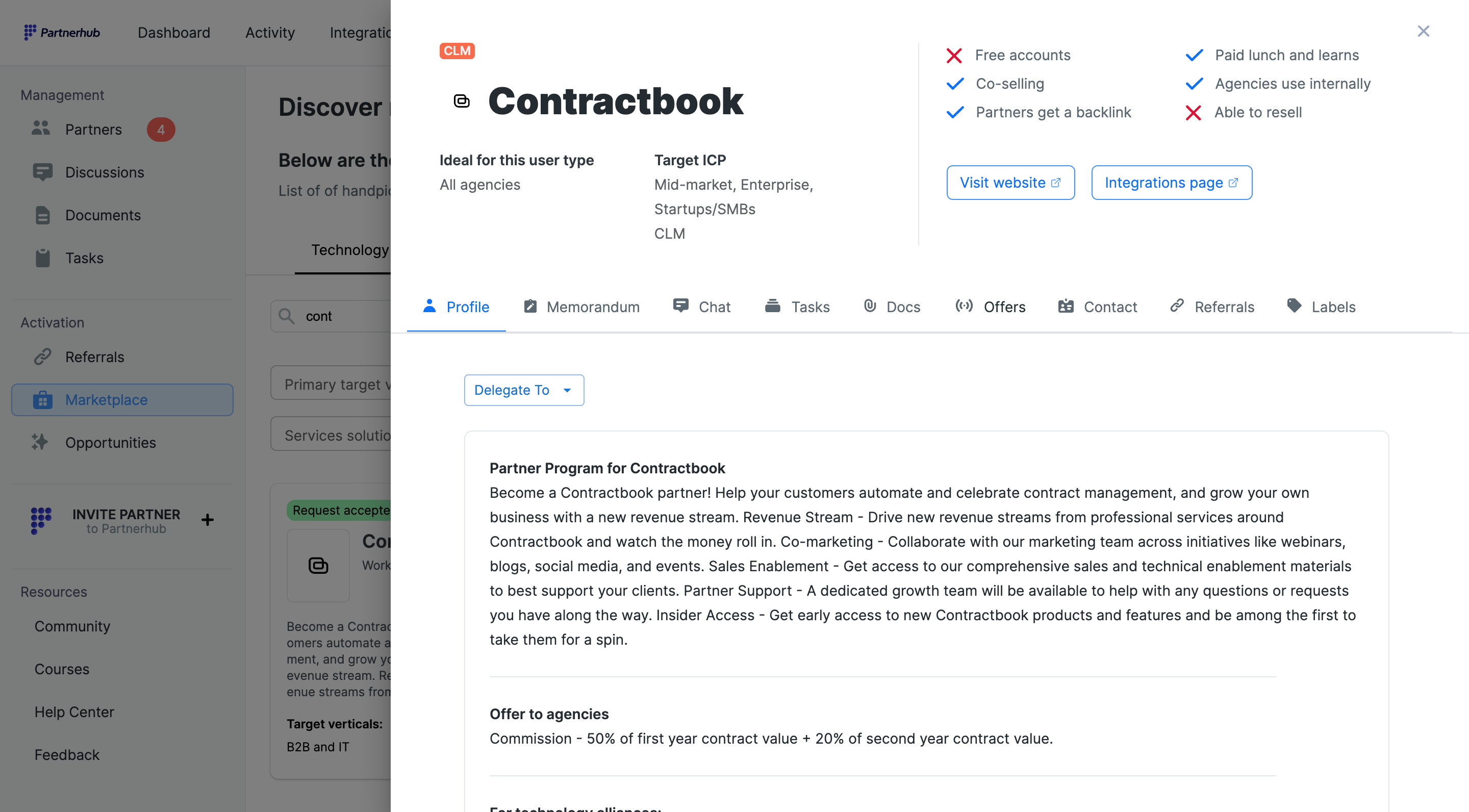This screenshot has height=812, width=1469.
Task: Click the Tasks clipboard icon in sidebar
Action: pyautogui.click(x=42, y=258)
